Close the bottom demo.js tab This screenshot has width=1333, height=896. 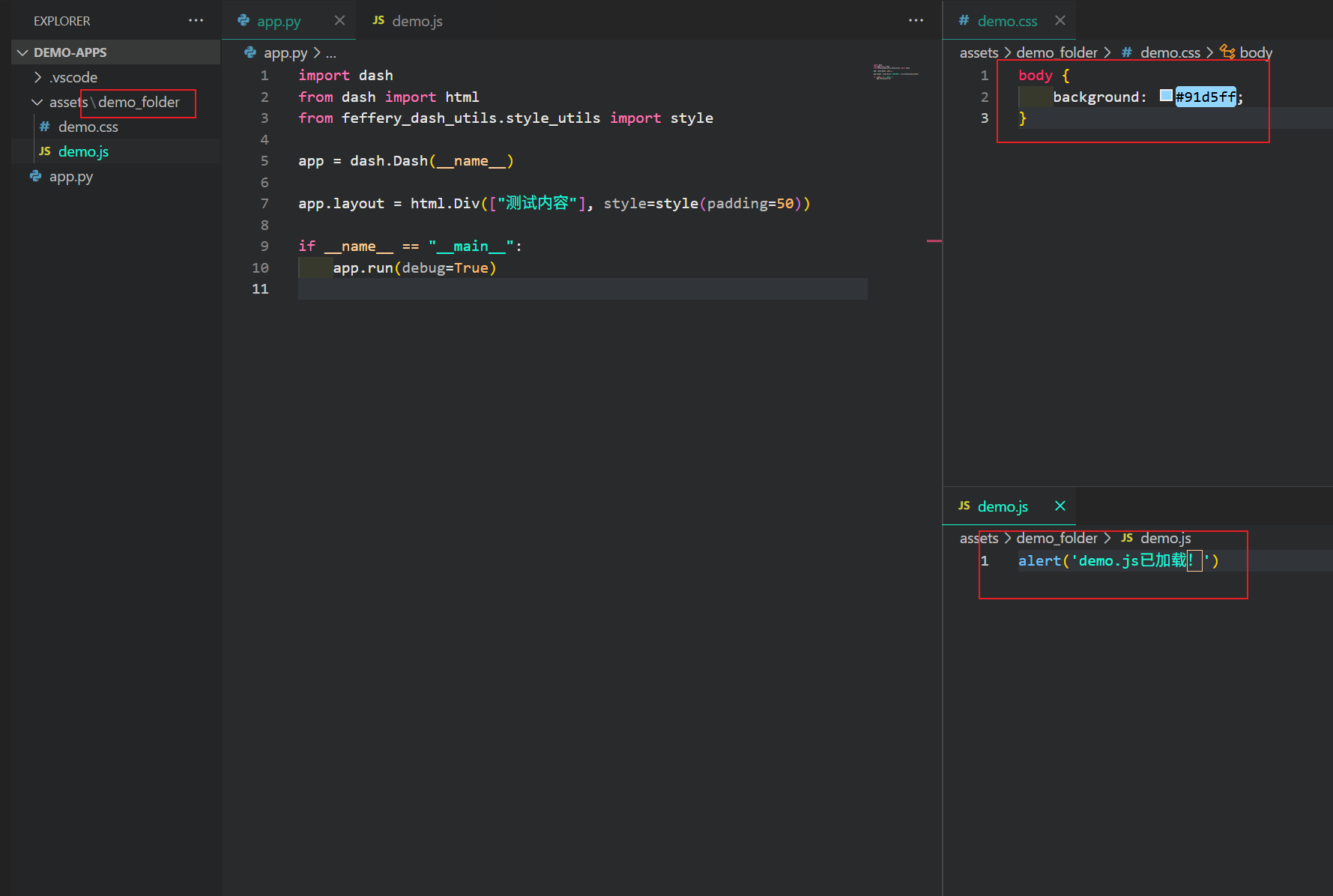click(1060, 506)
